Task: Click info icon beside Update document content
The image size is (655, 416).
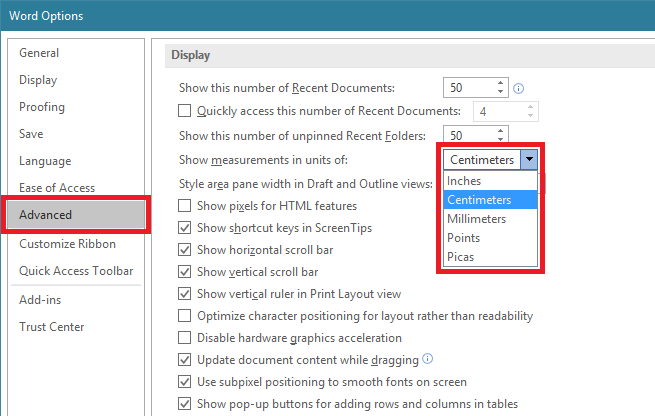Action: 428,358
